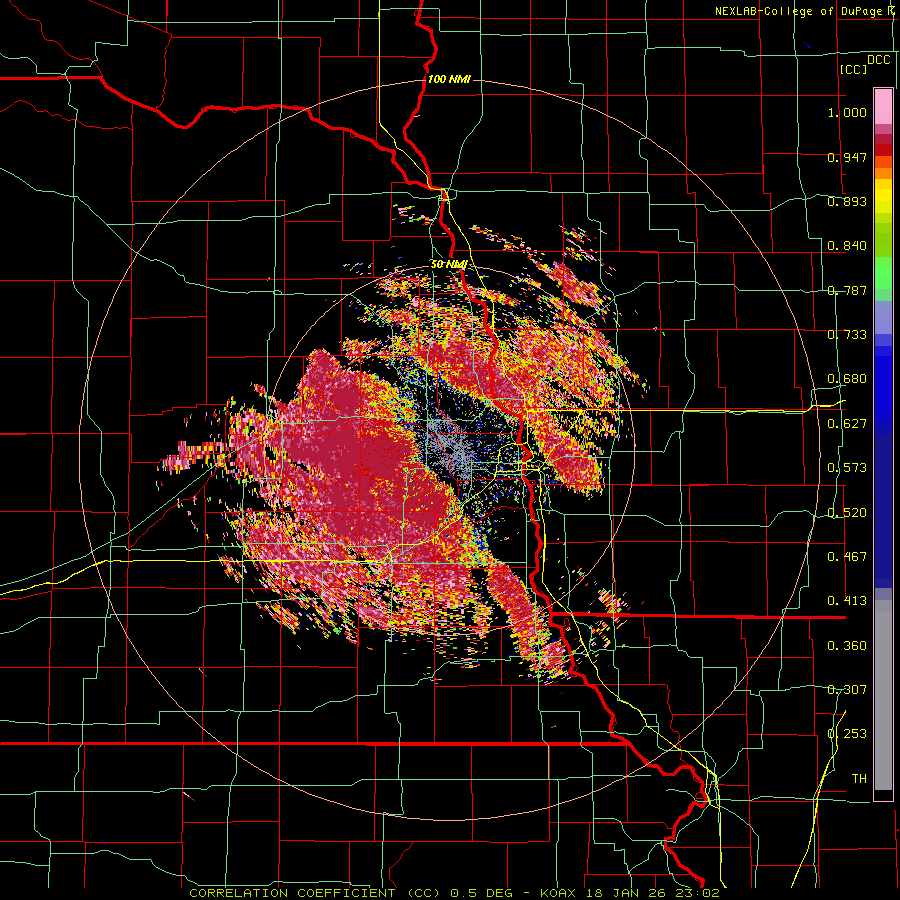Click the 100 NMI range ring label
900x900 pixels.
coord(449,79)
